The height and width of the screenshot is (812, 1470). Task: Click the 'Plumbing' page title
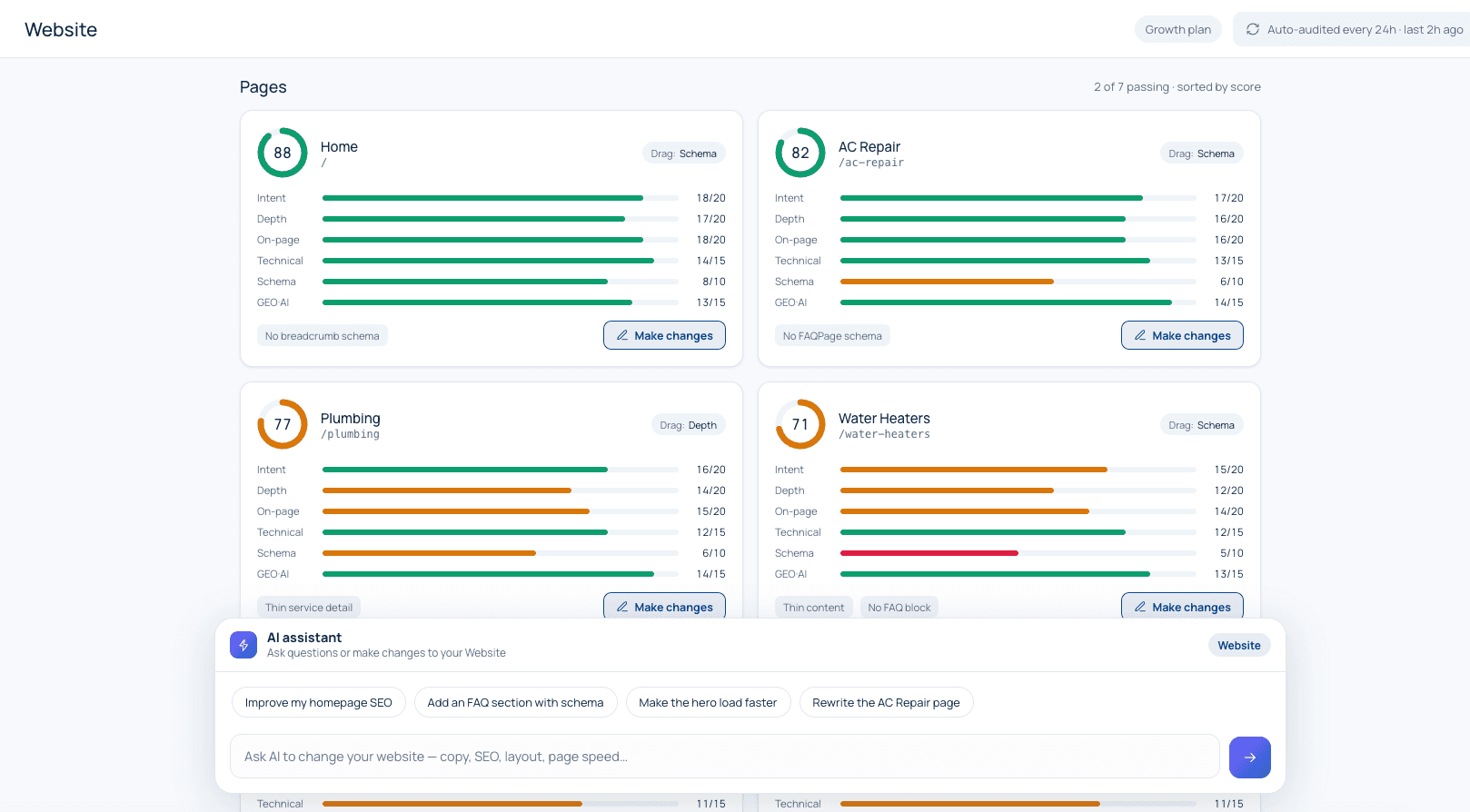(x=351, y=418)
